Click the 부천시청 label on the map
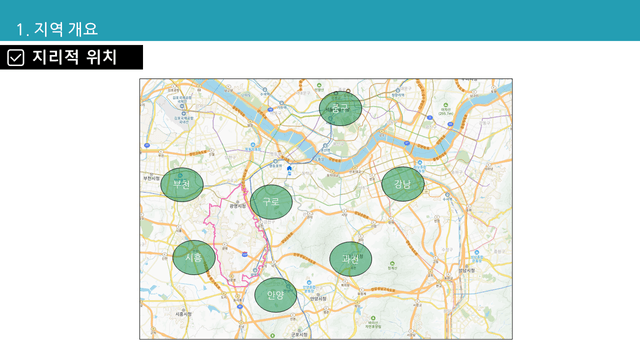 (x=151, y=178)
